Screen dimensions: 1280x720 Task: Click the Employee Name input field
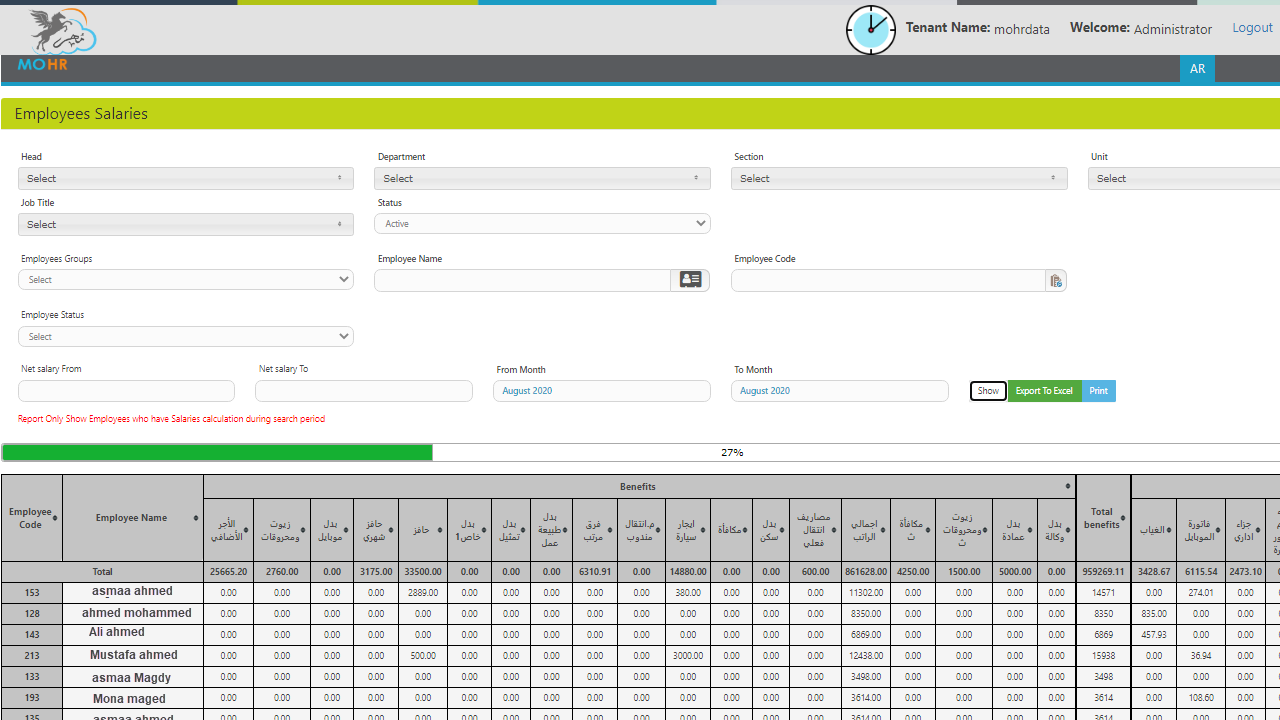(x=522, y=280)
